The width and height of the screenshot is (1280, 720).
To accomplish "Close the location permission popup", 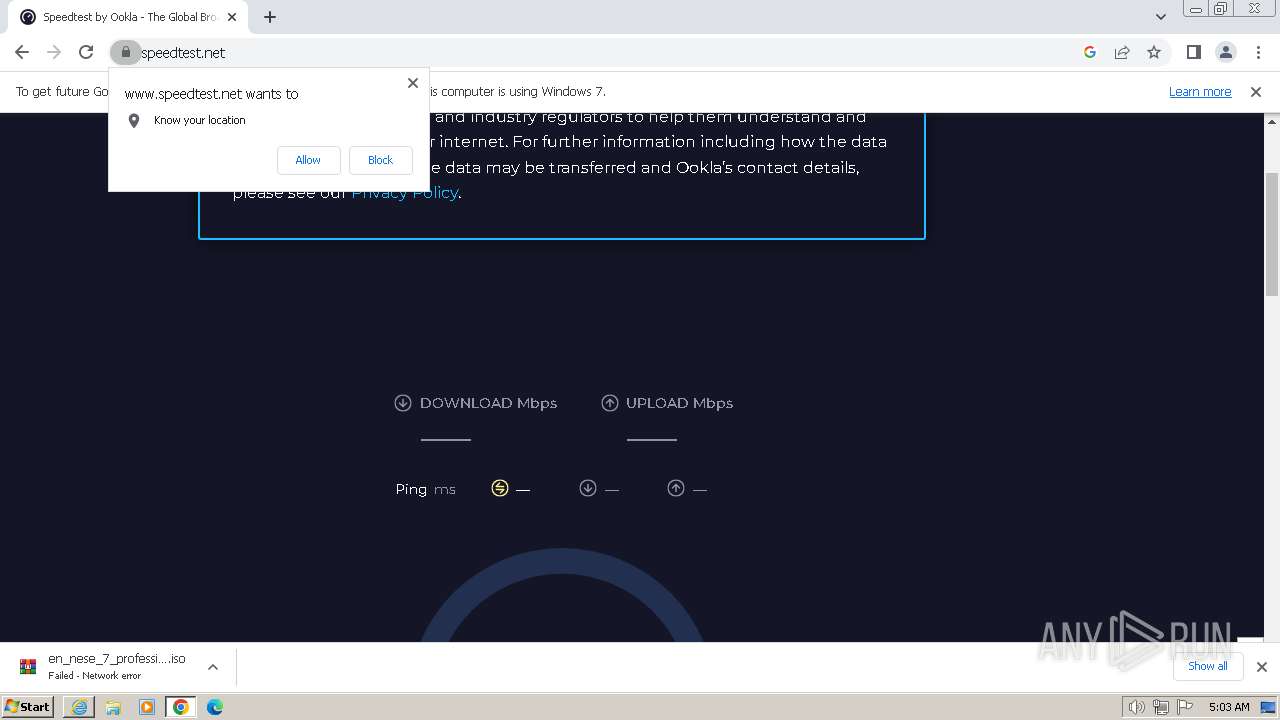I will coord(413,83).
